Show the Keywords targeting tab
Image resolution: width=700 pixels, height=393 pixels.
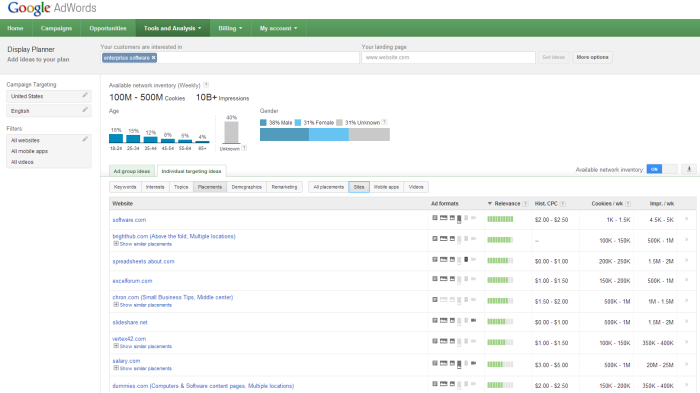(x=125, y=187)
